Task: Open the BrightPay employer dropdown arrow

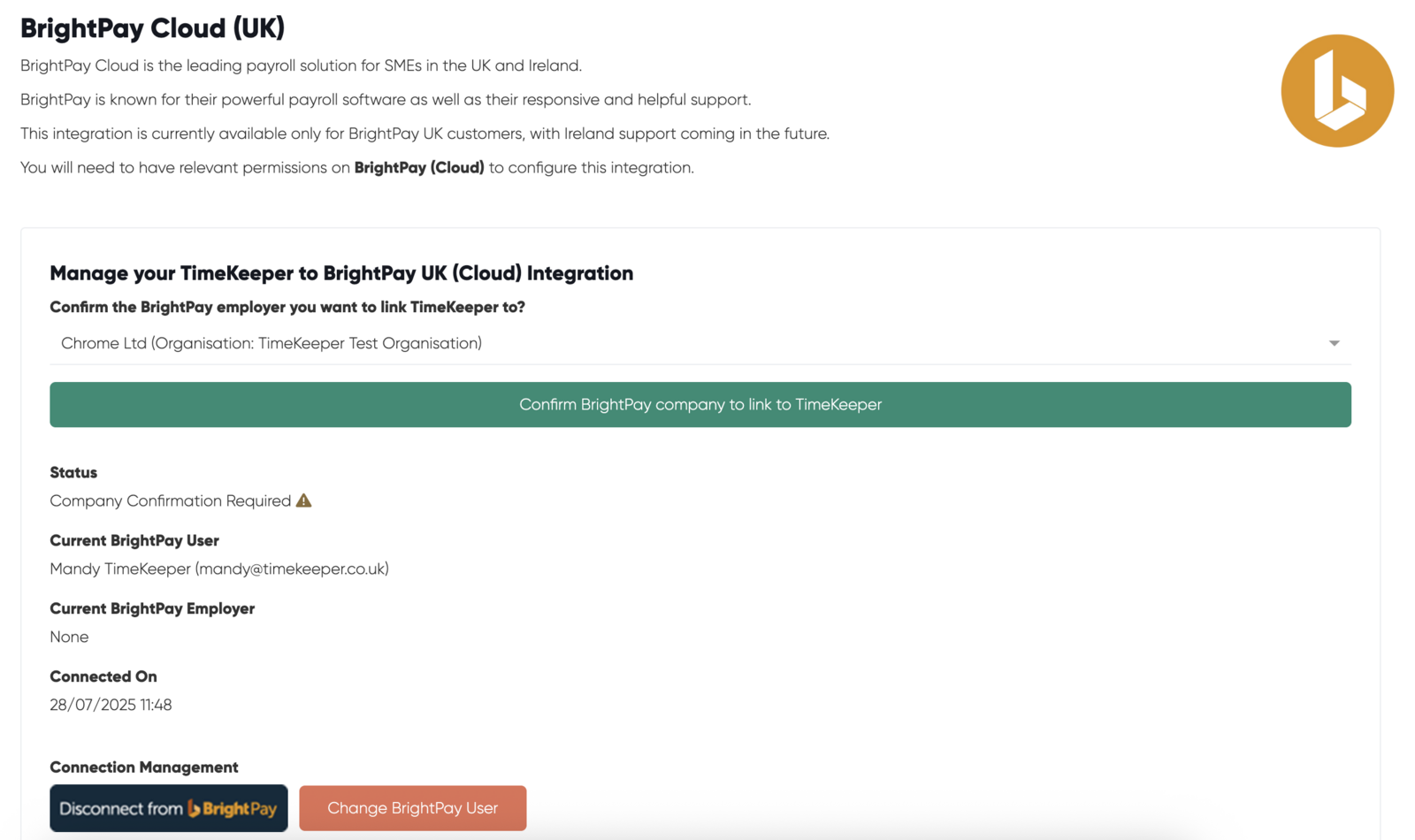Action: [1334, 343]
